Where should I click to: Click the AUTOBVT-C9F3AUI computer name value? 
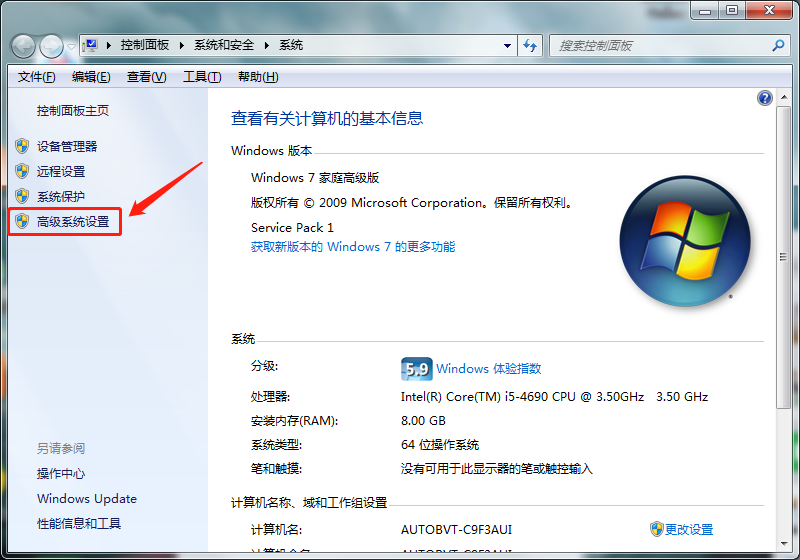[x=456, y=530]
